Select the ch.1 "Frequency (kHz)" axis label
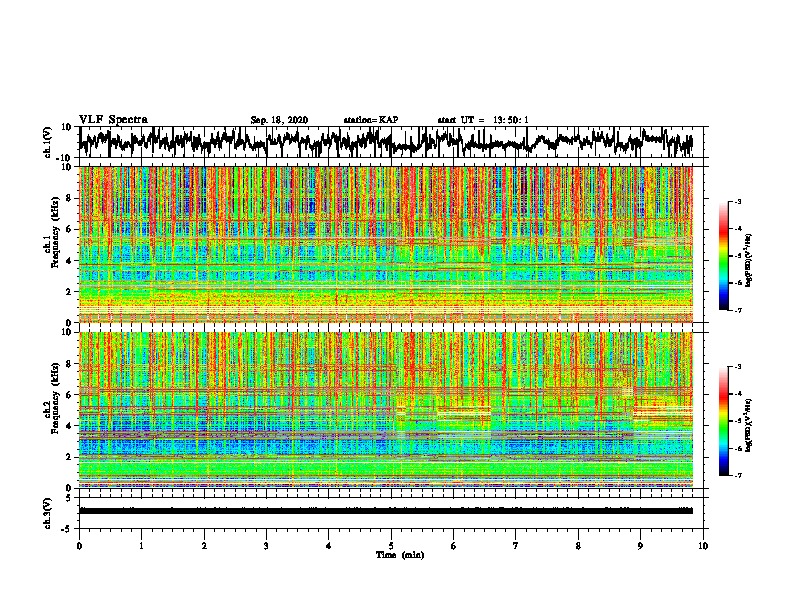 56,232
